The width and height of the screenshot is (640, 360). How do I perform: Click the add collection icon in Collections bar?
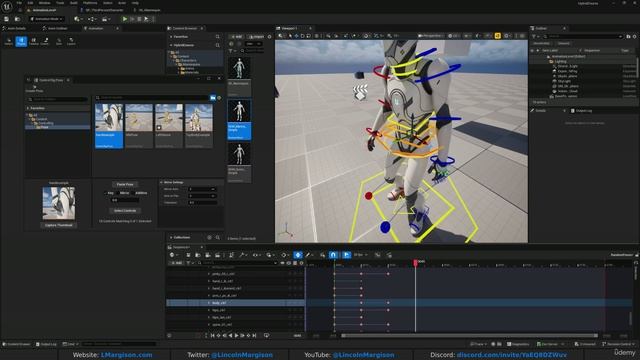point(209,238)
